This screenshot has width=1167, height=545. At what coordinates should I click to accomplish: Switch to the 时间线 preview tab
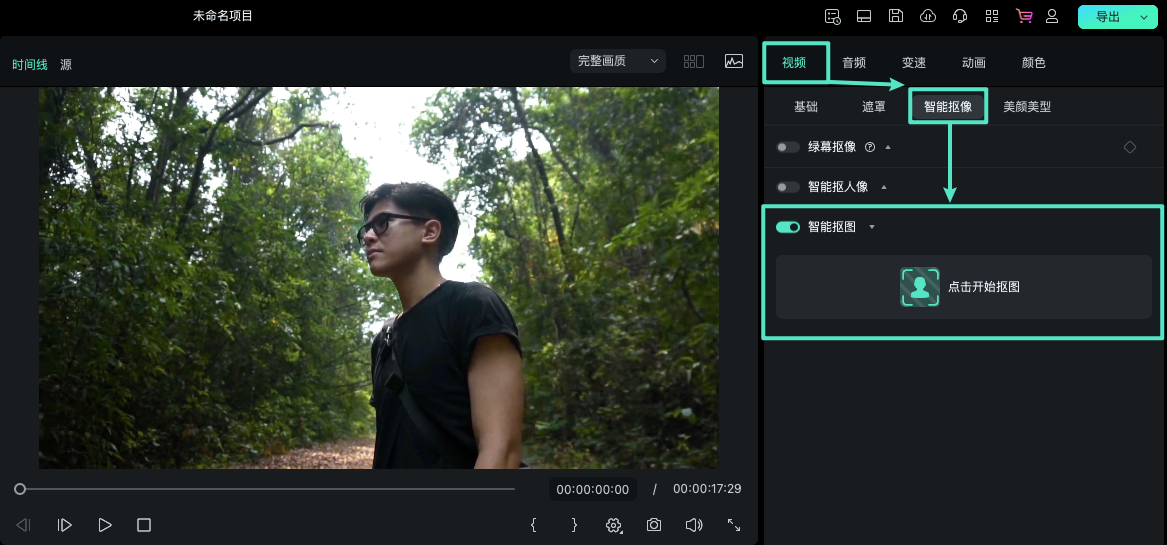pos(30,64)
